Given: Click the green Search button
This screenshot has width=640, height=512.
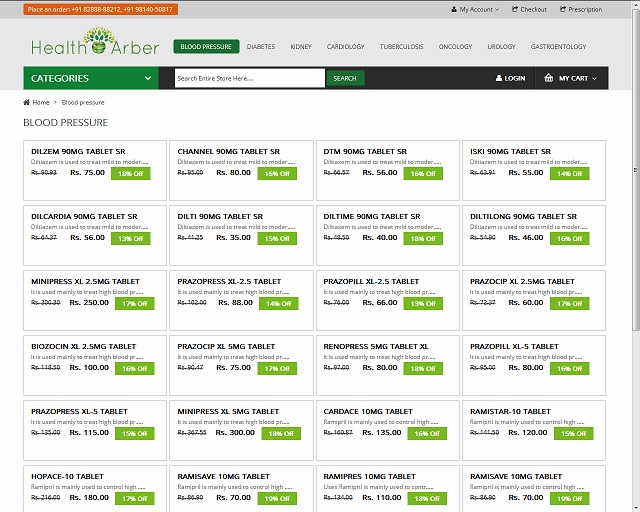Looking at the screenshot, I should [345, 78].
